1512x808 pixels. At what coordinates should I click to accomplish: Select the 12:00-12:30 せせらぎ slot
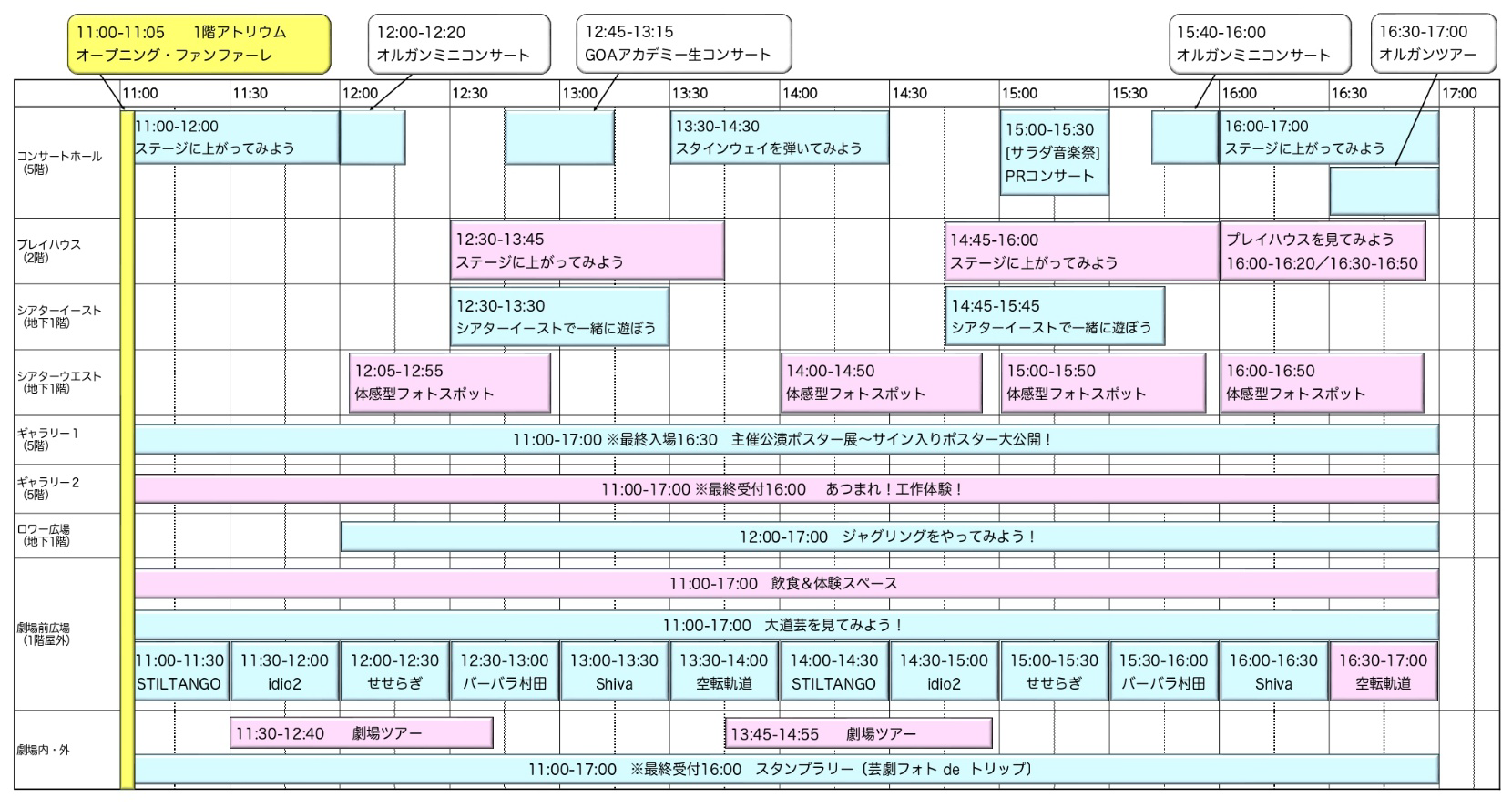394,672
